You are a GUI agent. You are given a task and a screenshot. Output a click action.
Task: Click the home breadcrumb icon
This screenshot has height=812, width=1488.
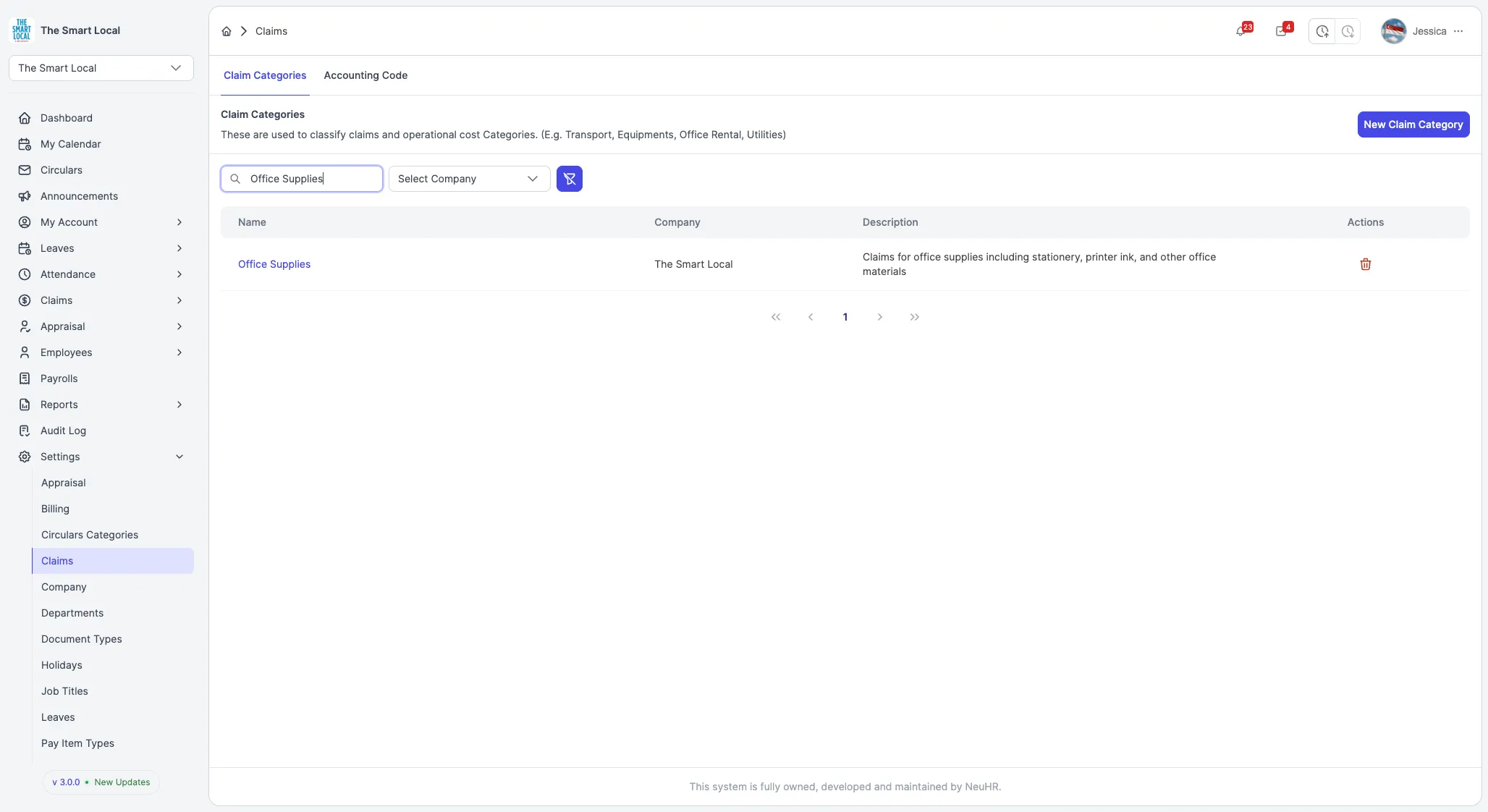click(227, 31)
